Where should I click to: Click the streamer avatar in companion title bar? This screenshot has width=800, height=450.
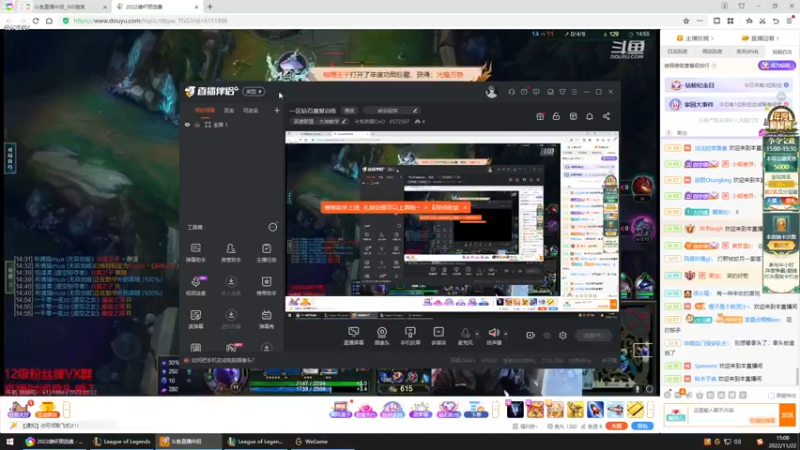tap(491, 92)
